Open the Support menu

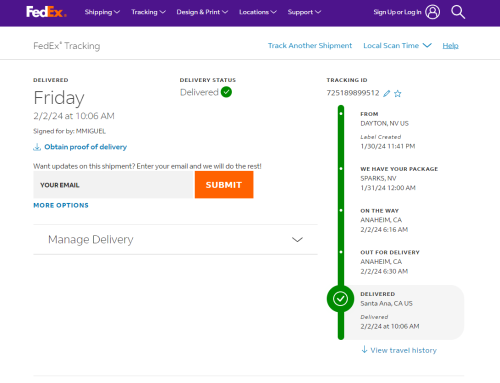click(304, 12)
